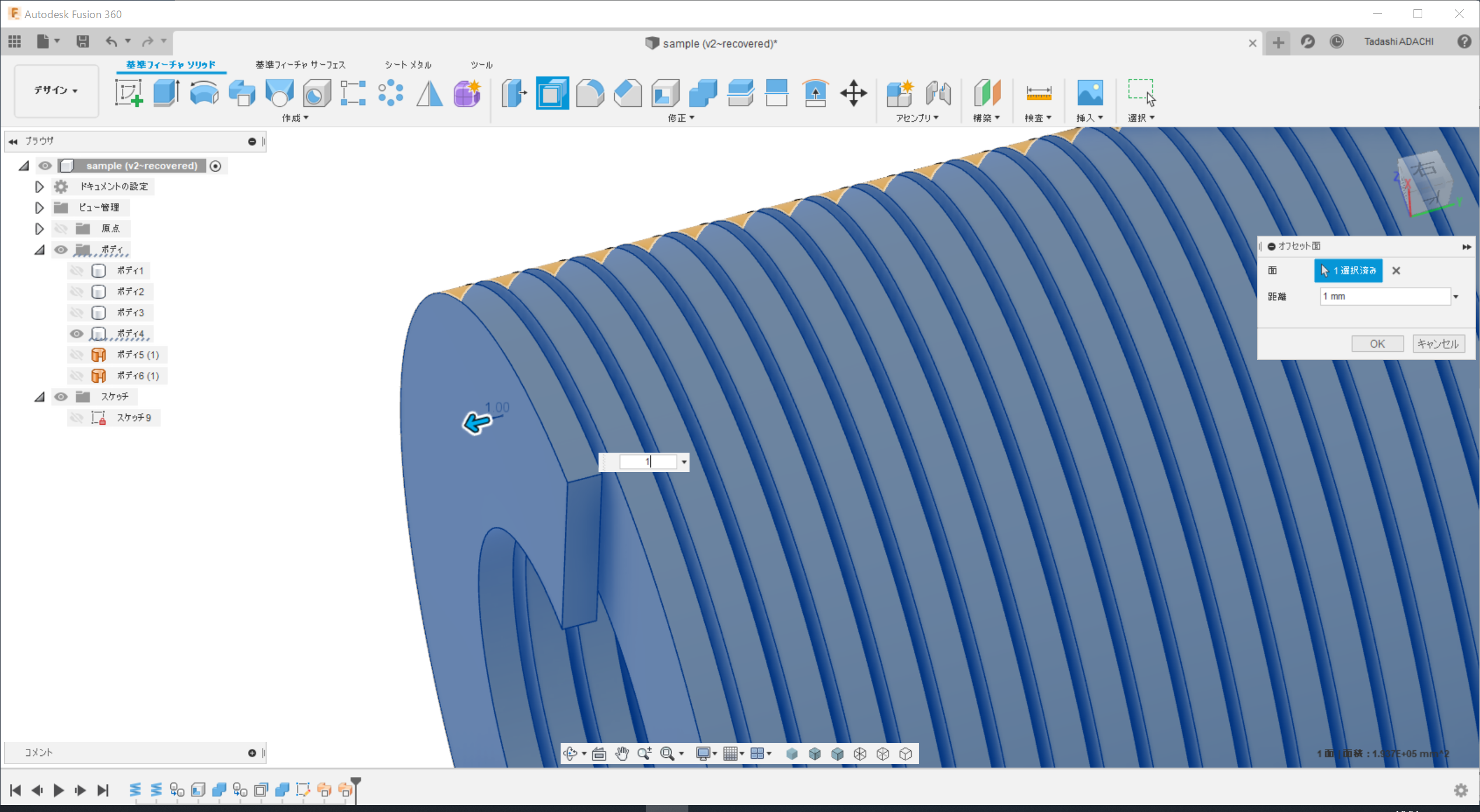Viewport: 1480px width, 812px height.
Task: Open the デザイン workspace dropdown
Action: pos(56,90)
